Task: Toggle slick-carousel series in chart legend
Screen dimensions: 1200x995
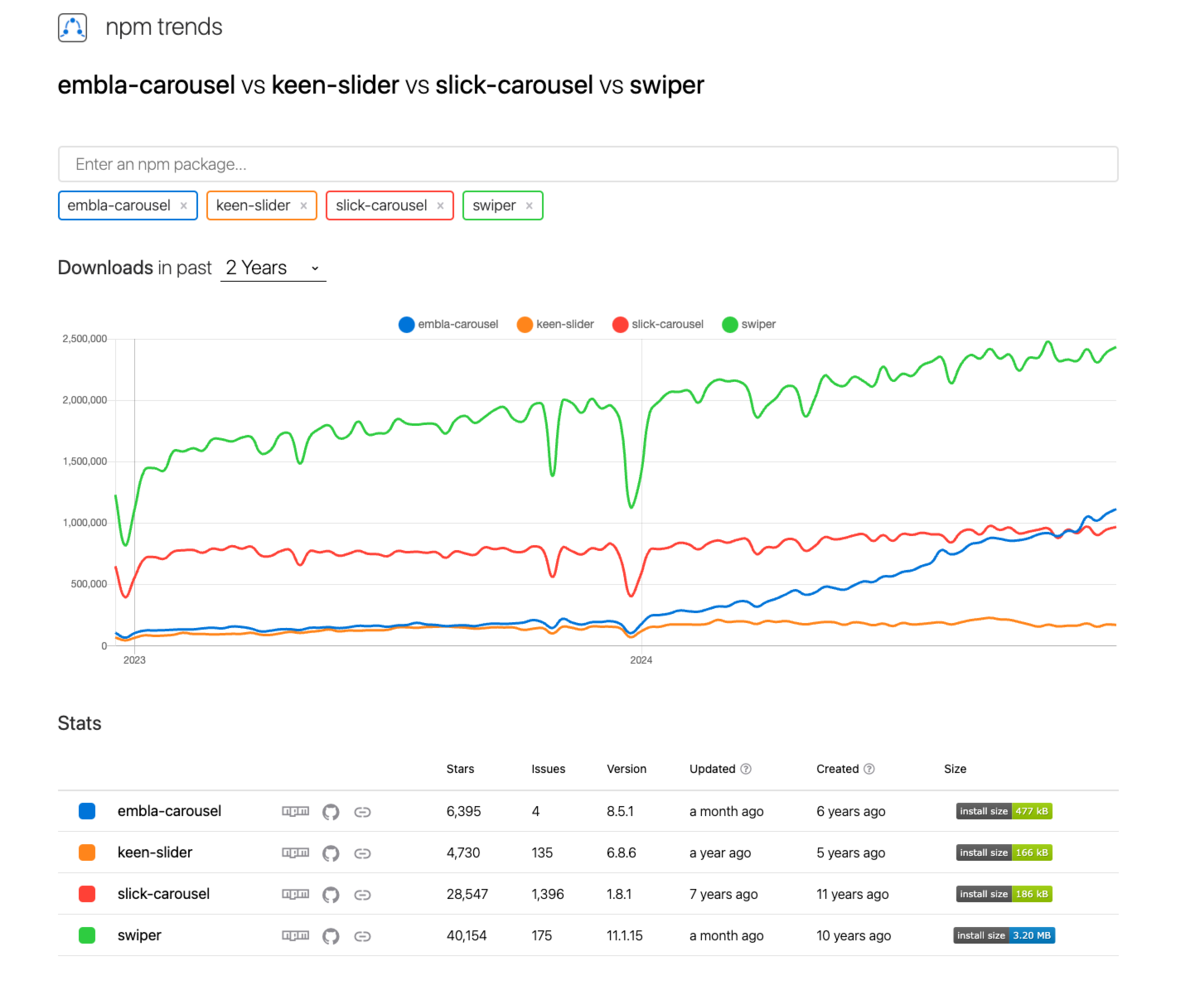Action: [x=658, y=324]
